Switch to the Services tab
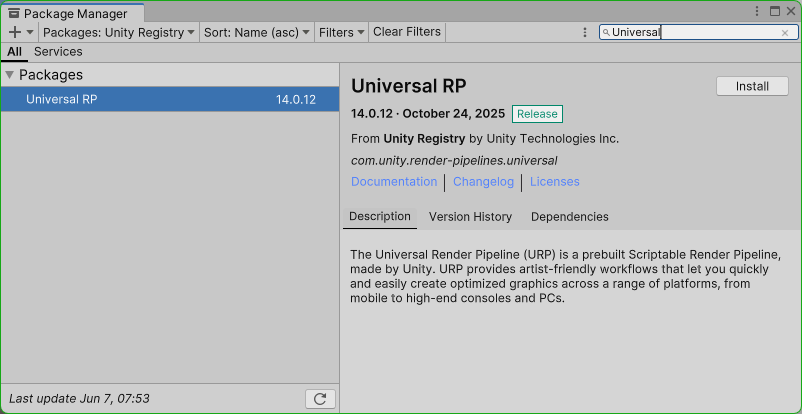This screenshot has width=802, height=414. click(x=58, y=52)
